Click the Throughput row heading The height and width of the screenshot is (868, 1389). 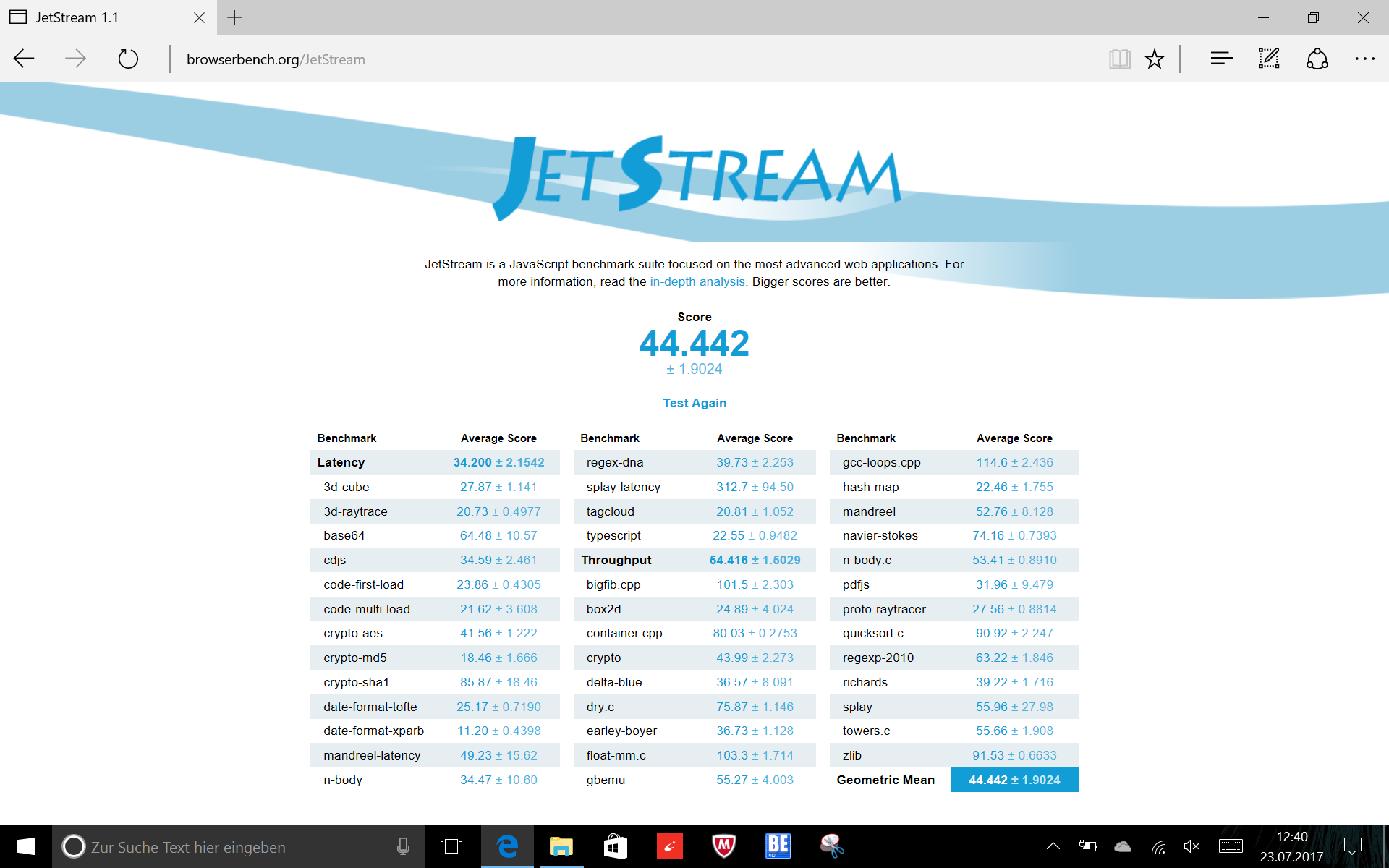tap(616, 560)
